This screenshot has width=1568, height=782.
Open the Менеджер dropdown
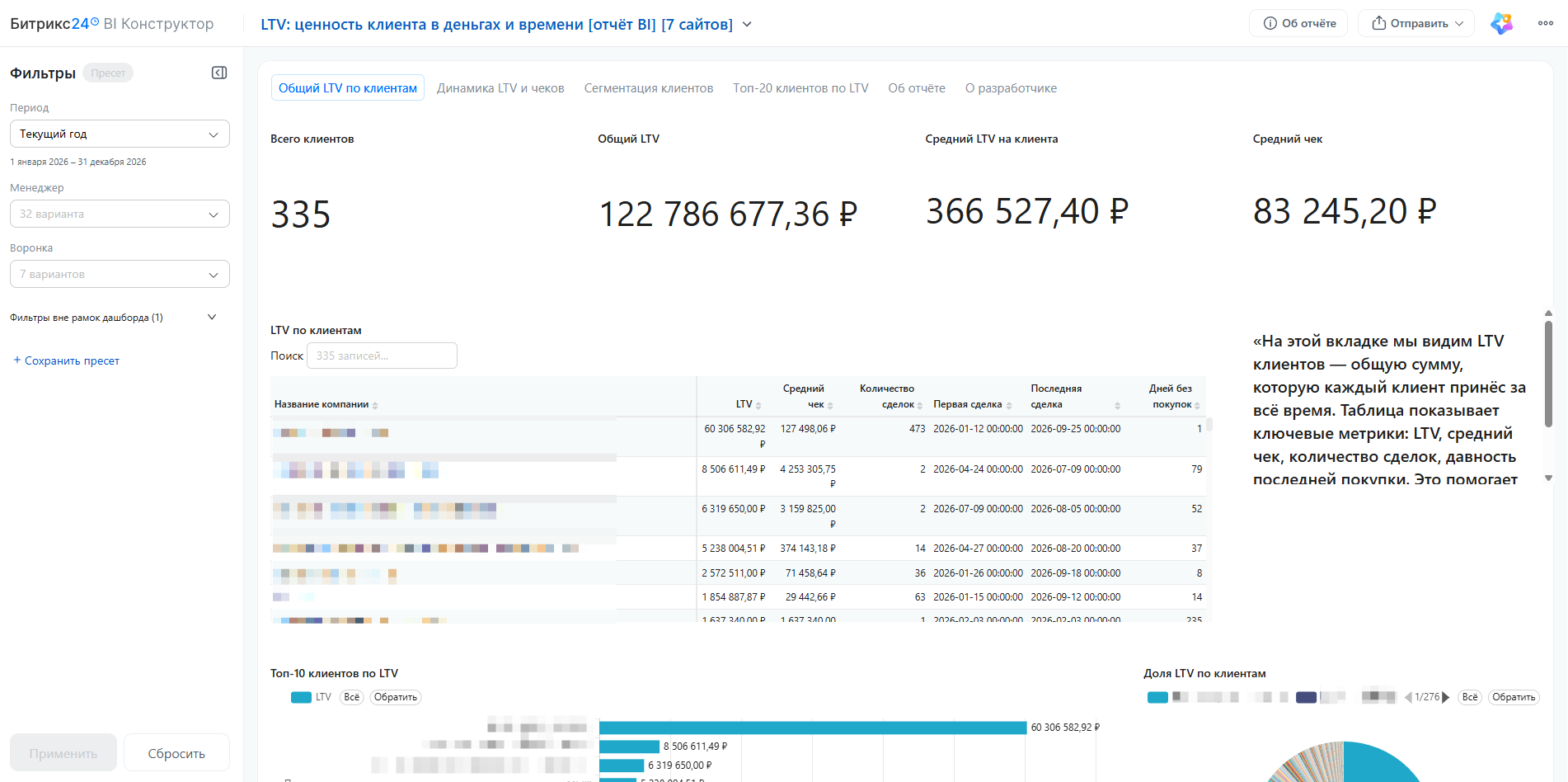tap(120, 214)
